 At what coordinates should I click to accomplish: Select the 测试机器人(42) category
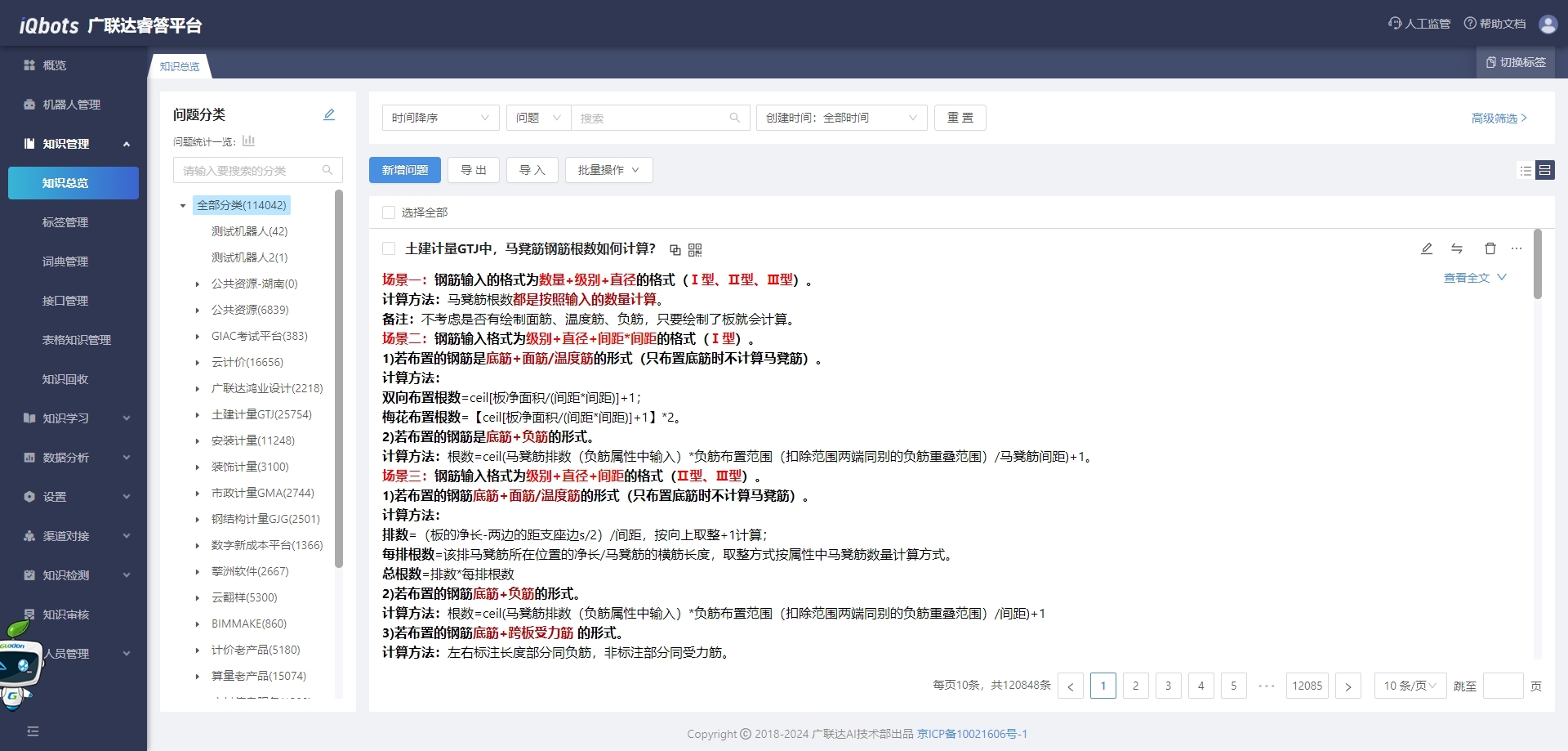pos(250,232)
